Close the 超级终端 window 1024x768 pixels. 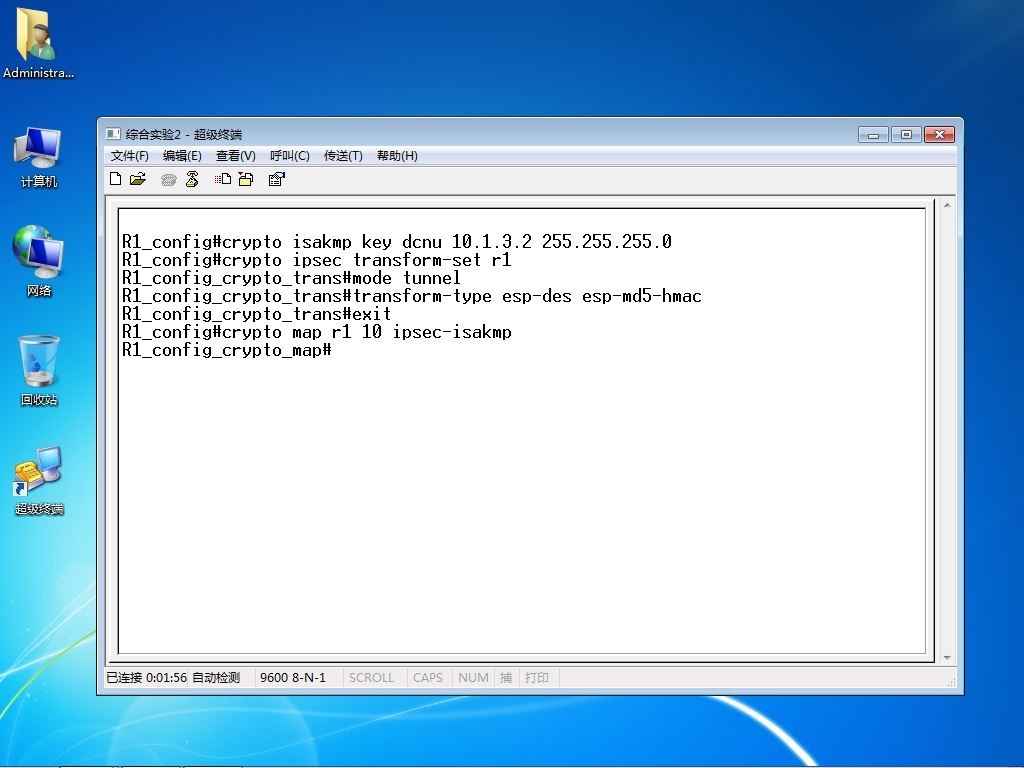(939, 134)
